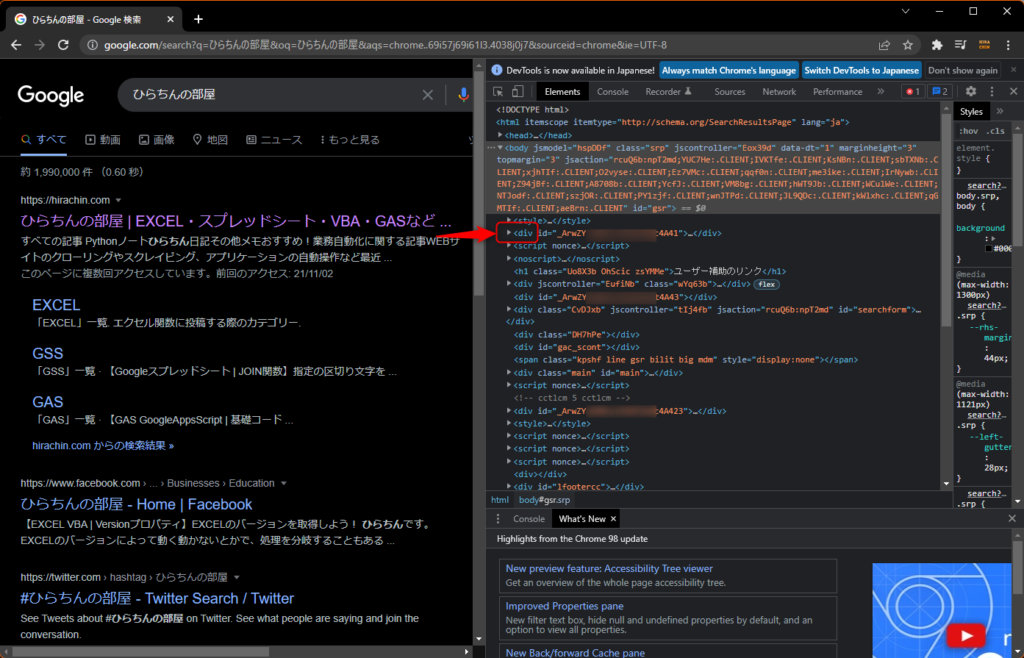The width and height of the screenshot is (1024, 658).
Task: Click the Switch DevTools to Japanese button
Action: [862, 70]
